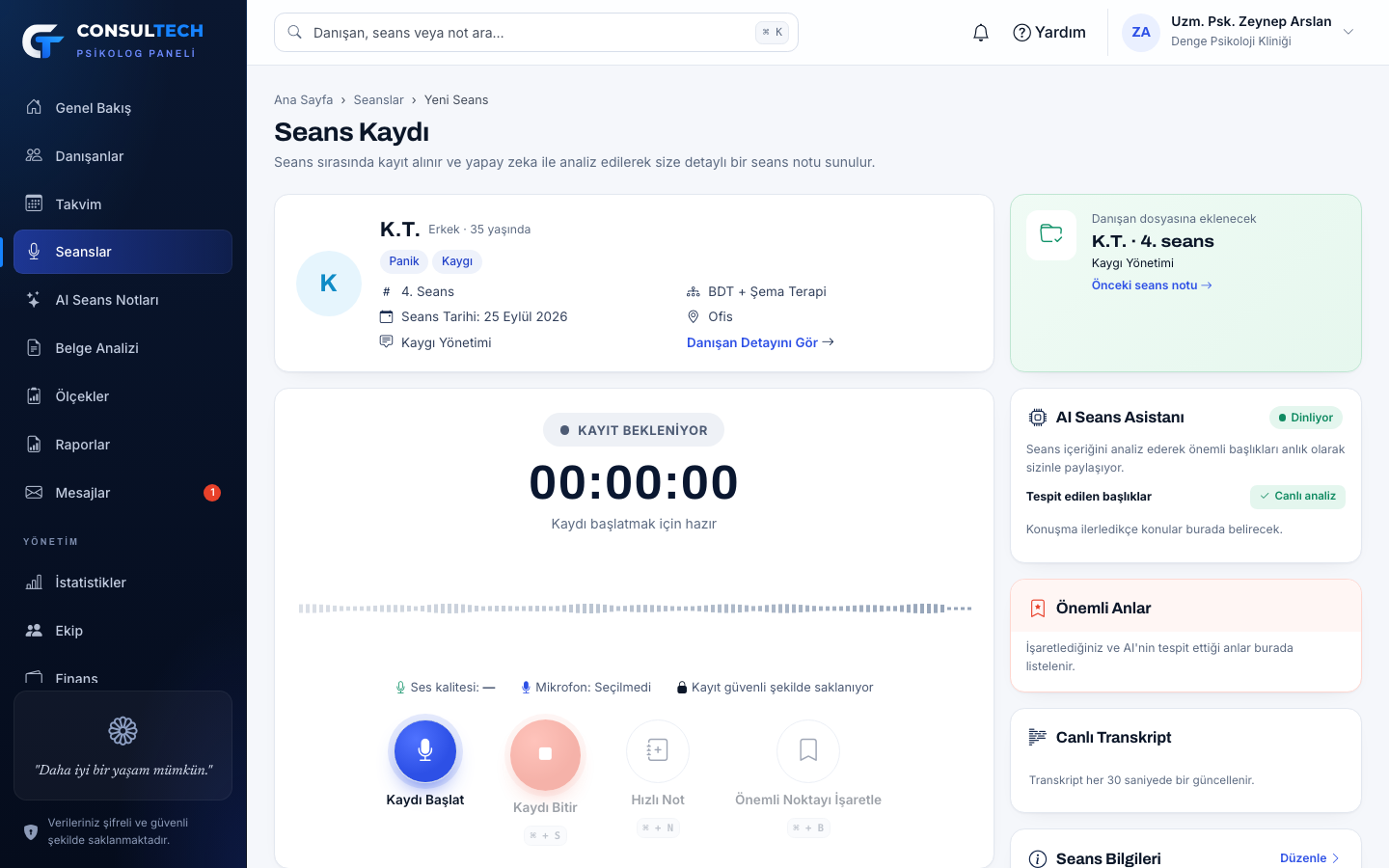
Task: Toggle the Canlı analiz indicator
Action: (x=1297, y=496)
